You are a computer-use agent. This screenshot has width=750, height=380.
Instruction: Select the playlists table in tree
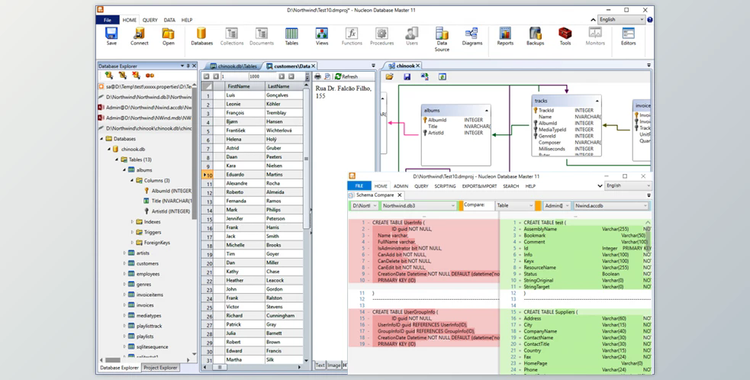(145, 336)
